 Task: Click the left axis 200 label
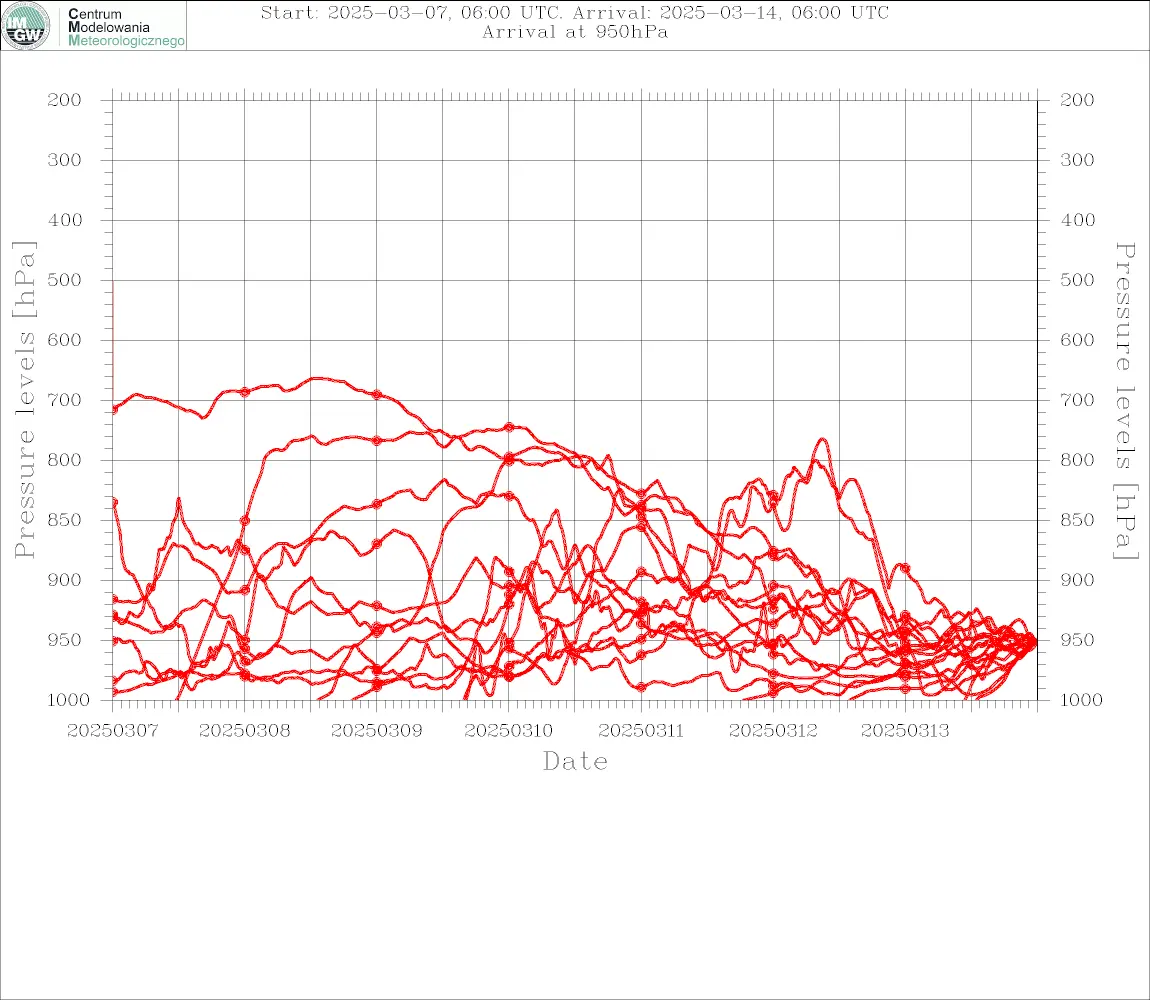65,100
